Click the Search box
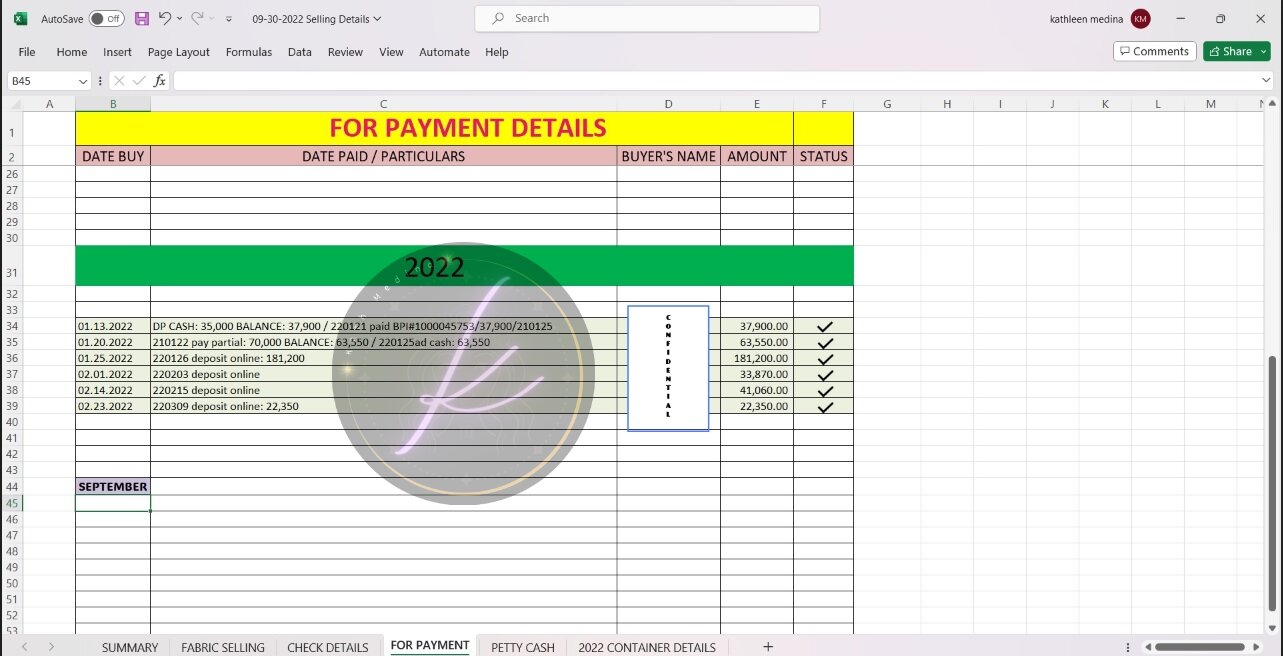This screenshot has height=656, width=1283. (647, 18)
